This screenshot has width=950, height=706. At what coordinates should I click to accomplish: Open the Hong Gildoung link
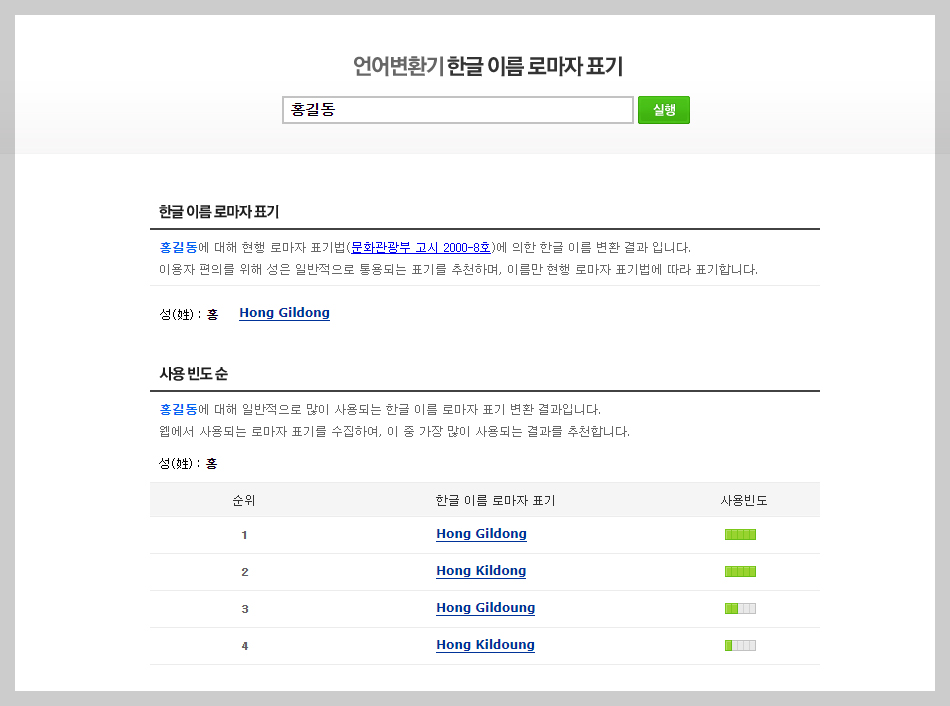coord(485,608)
